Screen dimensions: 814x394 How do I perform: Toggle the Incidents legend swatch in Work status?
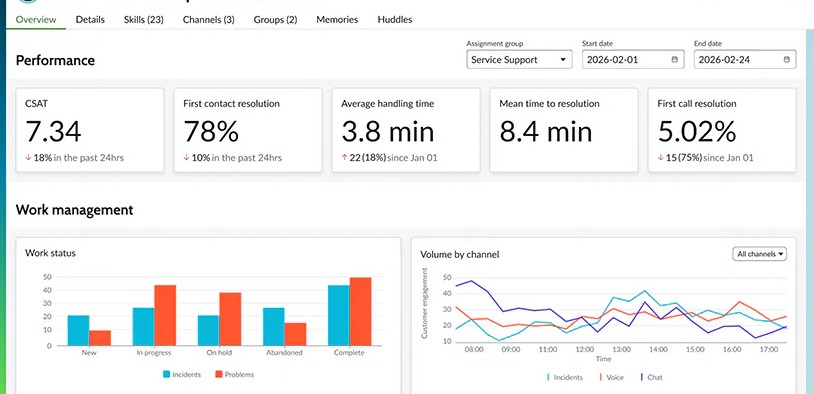point(167,374)
